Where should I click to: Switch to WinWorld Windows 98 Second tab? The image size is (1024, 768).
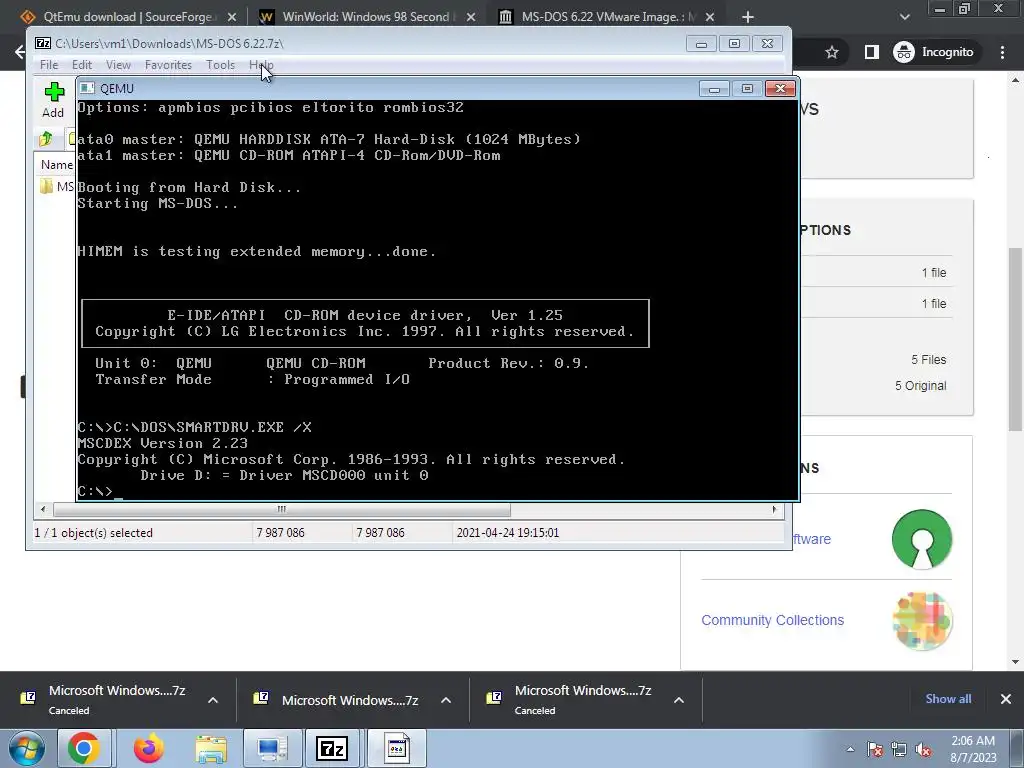366,16
